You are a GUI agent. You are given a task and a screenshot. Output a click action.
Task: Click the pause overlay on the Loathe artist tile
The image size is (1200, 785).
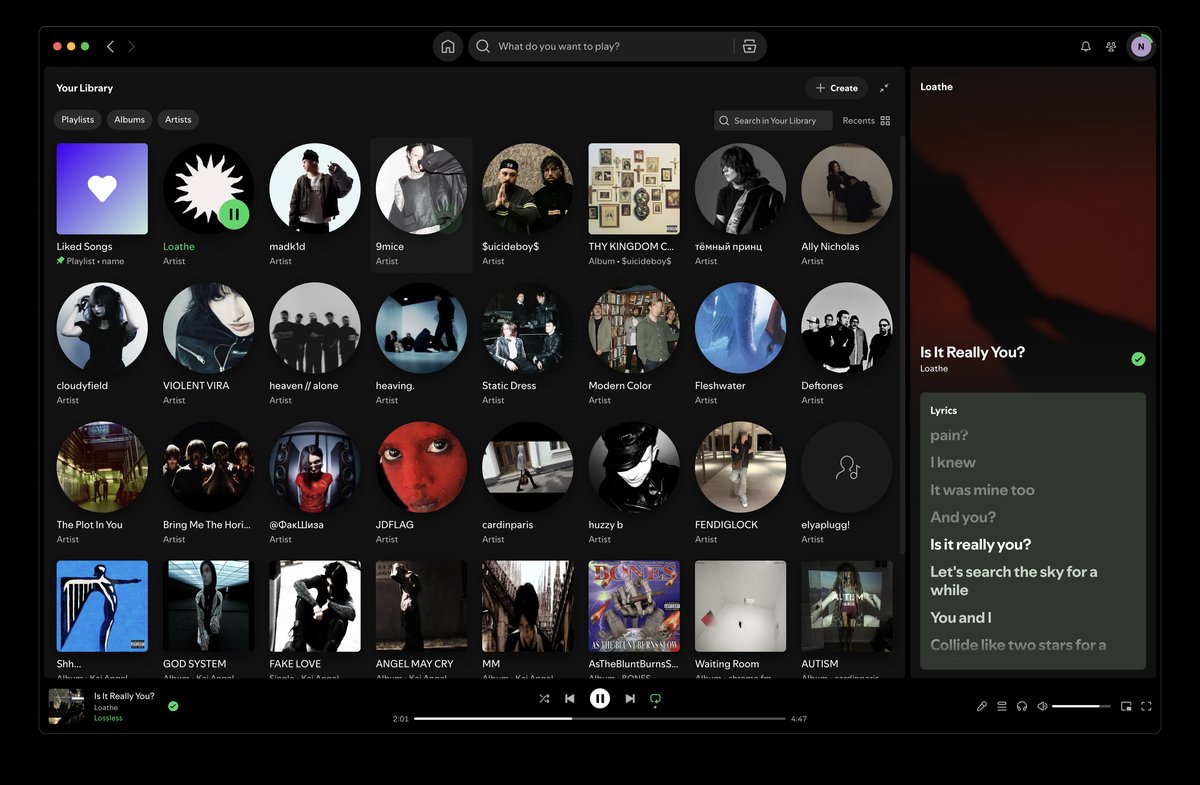pos(233,213)
